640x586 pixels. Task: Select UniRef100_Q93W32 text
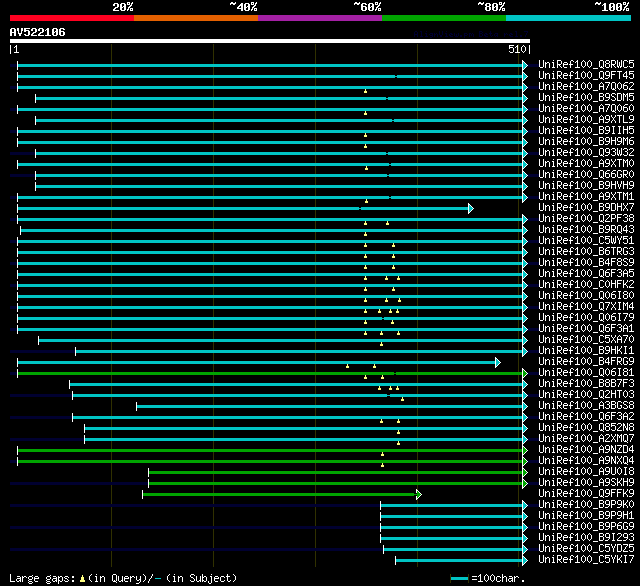click(586, 153)
